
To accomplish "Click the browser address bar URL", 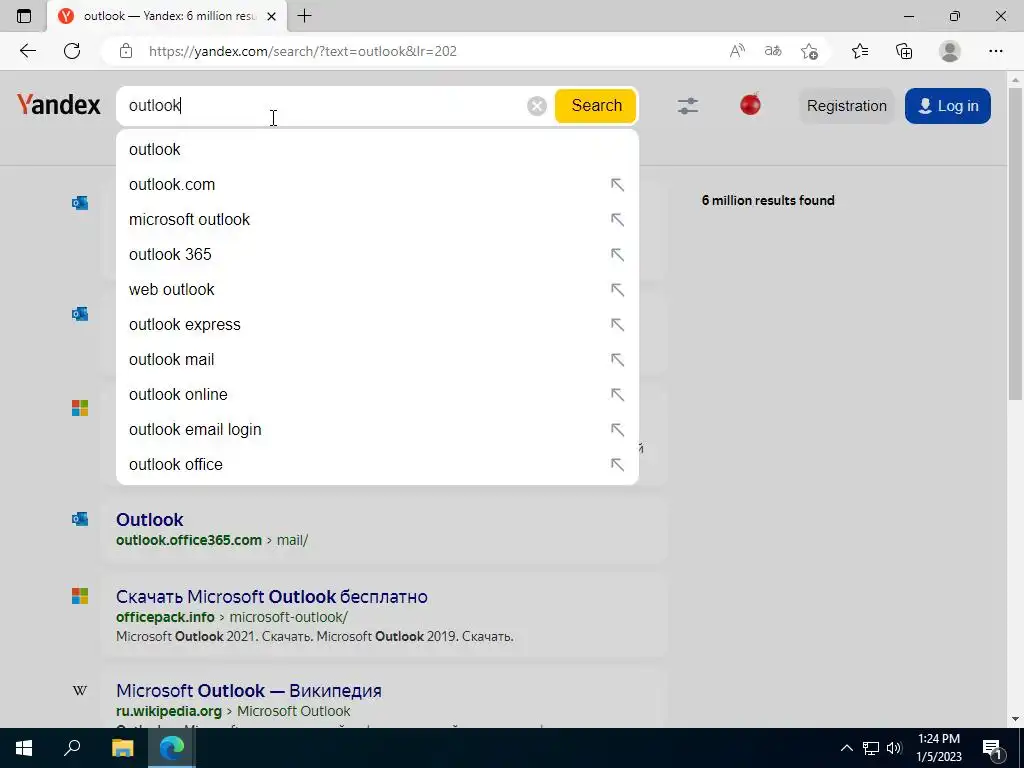I will [x=303, y=51].
